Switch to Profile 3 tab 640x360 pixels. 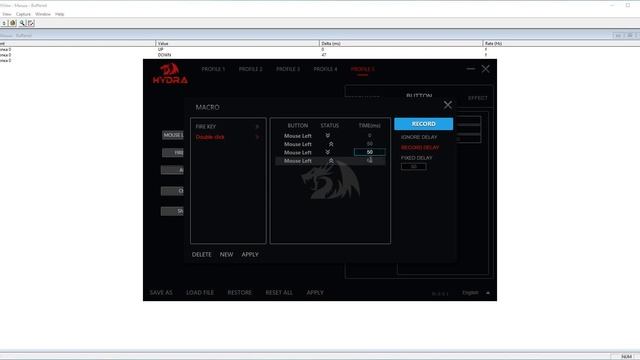coord(288,69)
